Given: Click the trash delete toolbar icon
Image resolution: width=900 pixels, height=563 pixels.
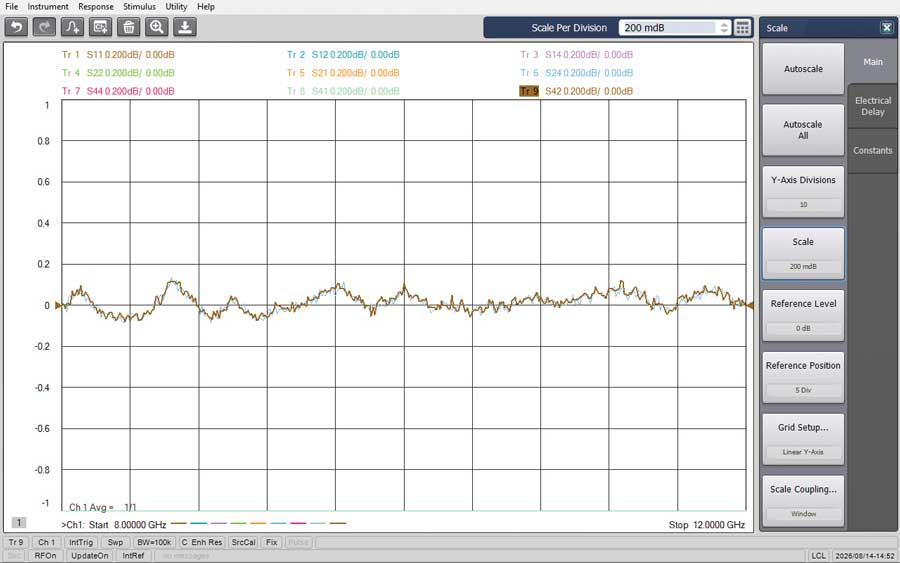Looking at the screenshot, I should [129, 27].
